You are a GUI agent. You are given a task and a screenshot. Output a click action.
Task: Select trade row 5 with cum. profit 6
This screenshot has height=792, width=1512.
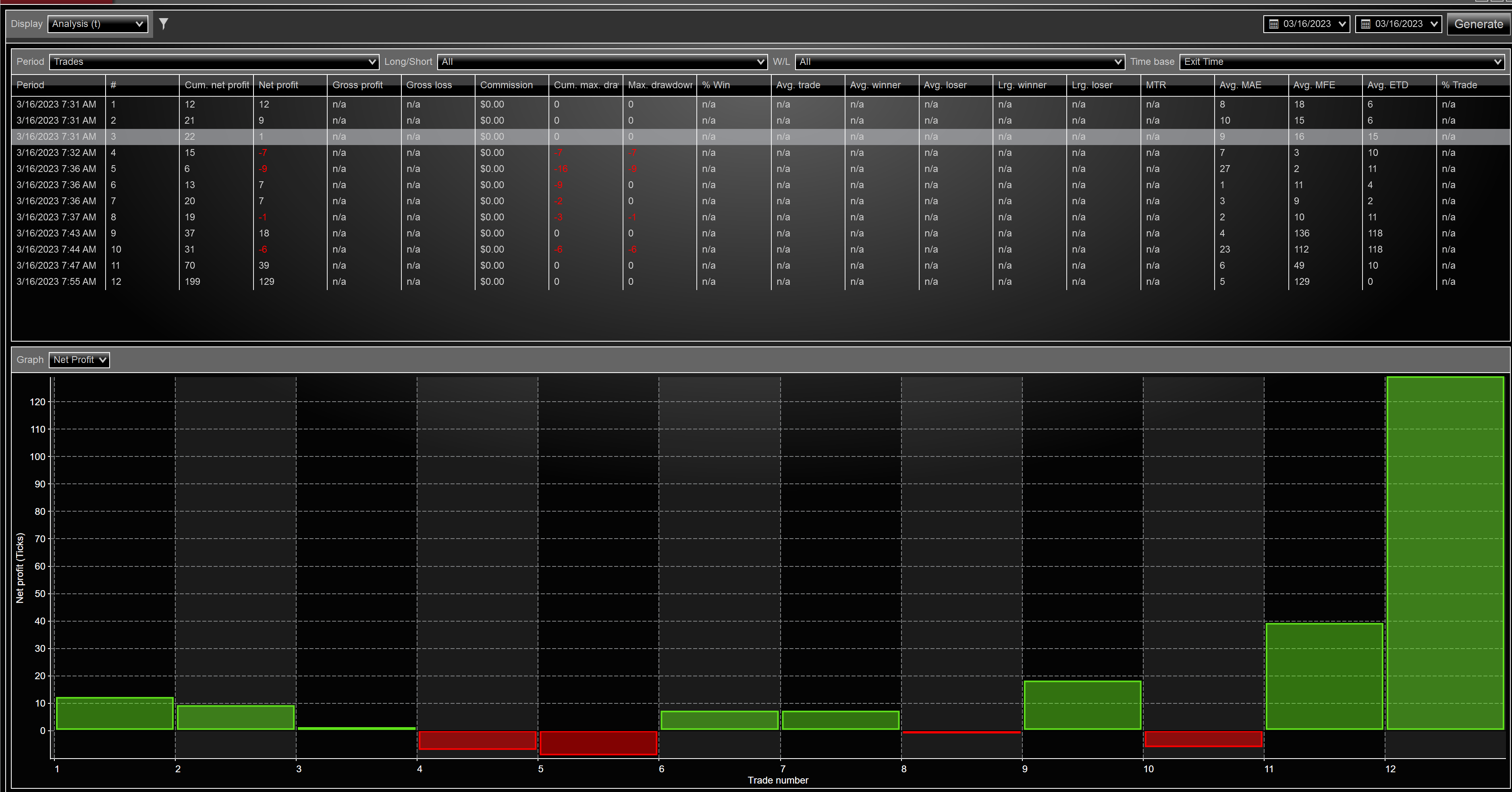(x=761, y=169)
